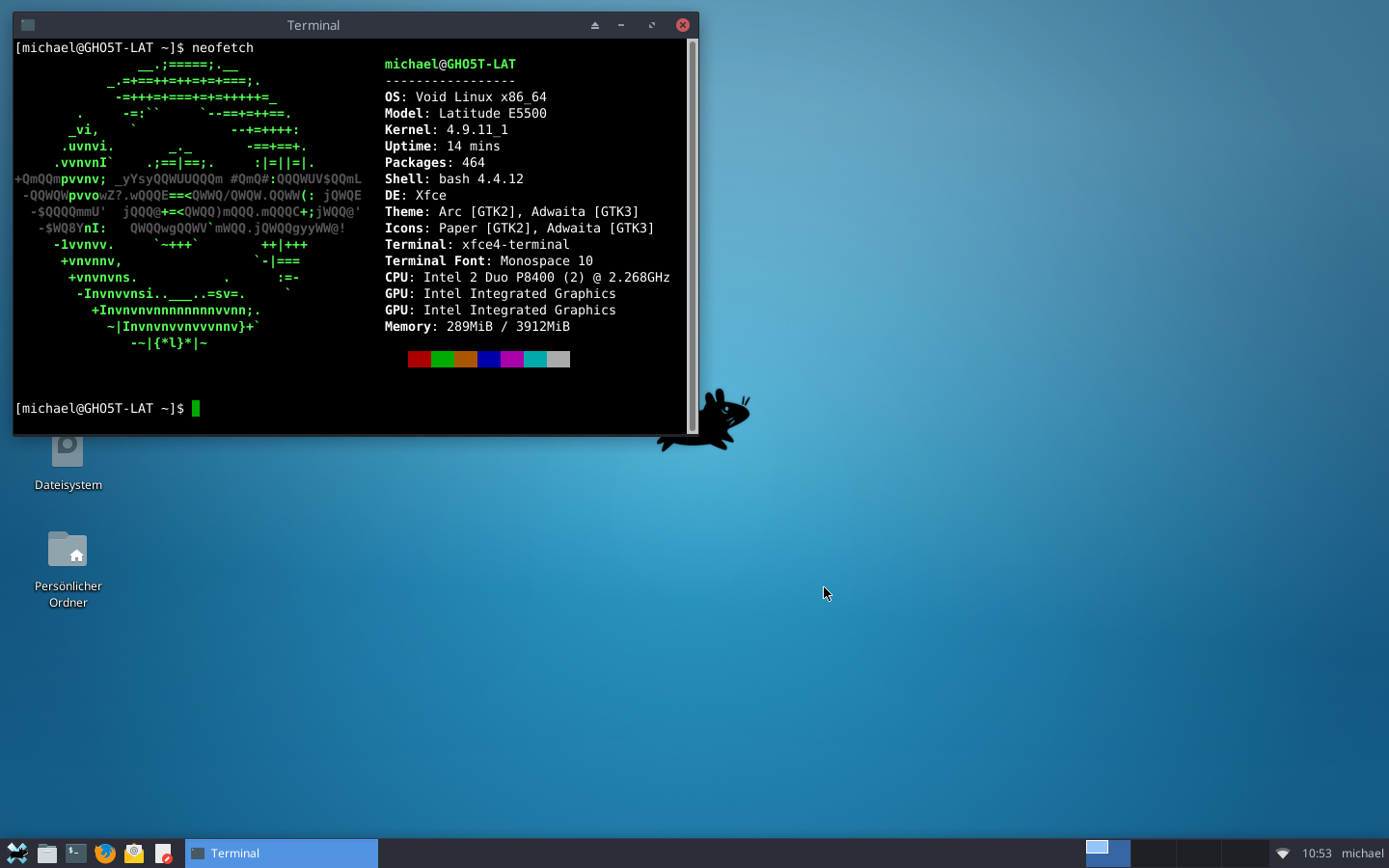The width and height of the screenshot is (1389, 868).
Task: Switch to the active first workspace in the pager
Action: (1107, 854)
